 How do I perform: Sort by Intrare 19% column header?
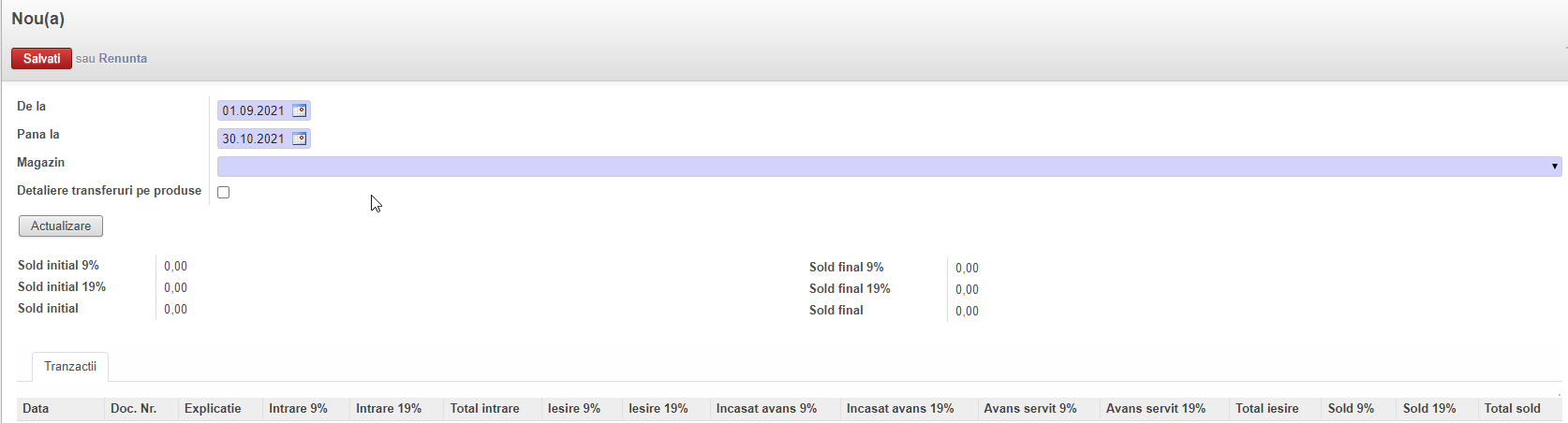coord(389,409)
